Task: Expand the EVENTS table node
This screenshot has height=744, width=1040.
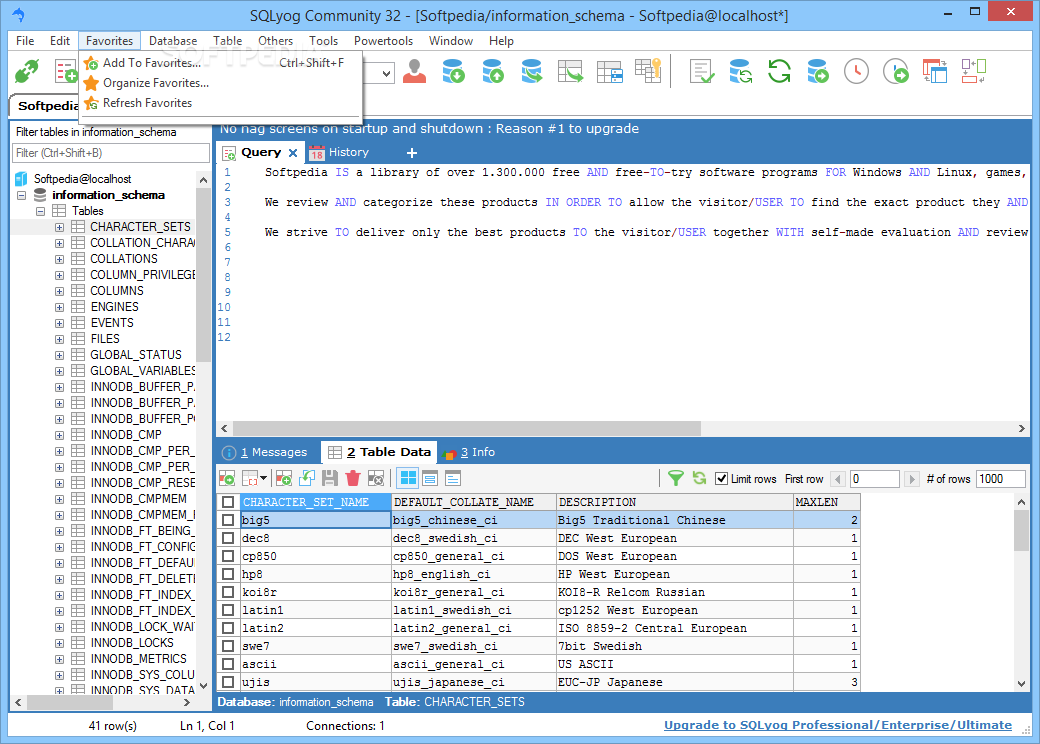Action: tap(59, 323)
